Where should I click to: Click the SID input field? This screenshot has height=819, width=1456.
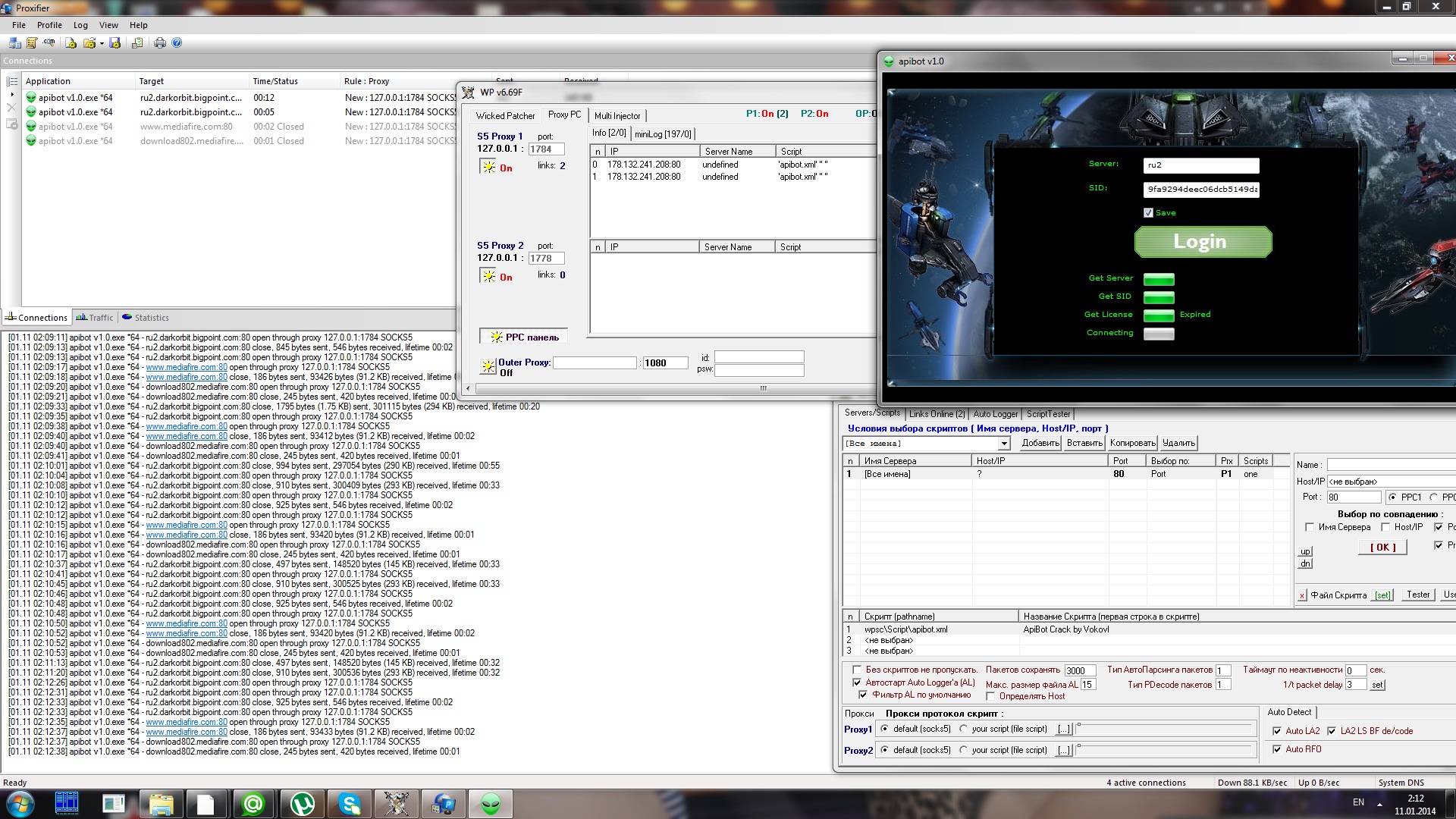[x=1201, y=190]
